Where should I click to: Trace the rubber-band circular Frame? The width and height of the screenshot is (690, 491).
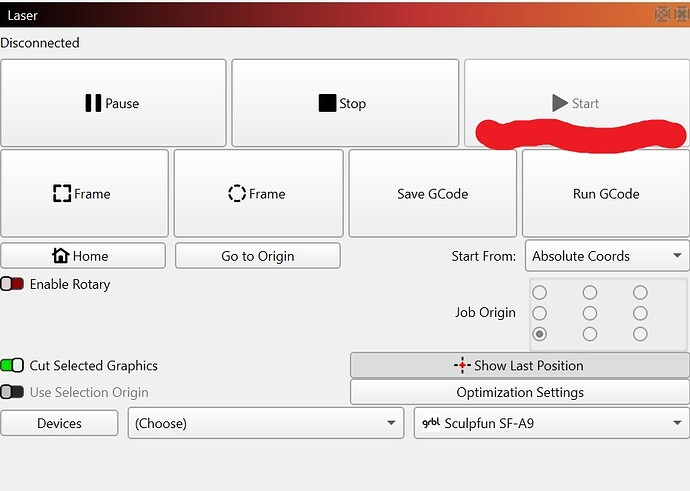(258, 194)
